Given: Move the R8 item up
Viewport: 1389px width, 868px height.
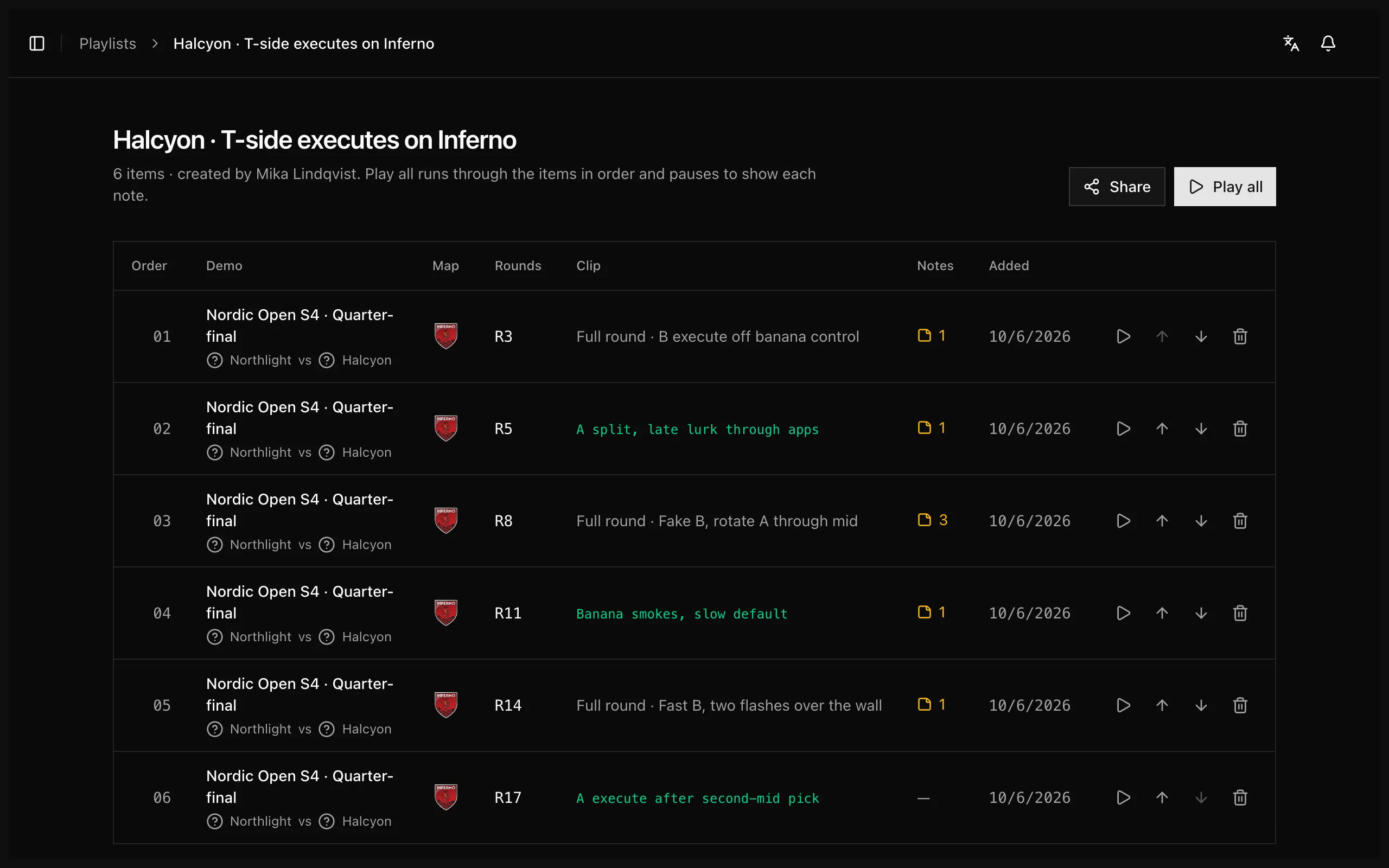Looking at the screenshot, I should [1162, 521].
